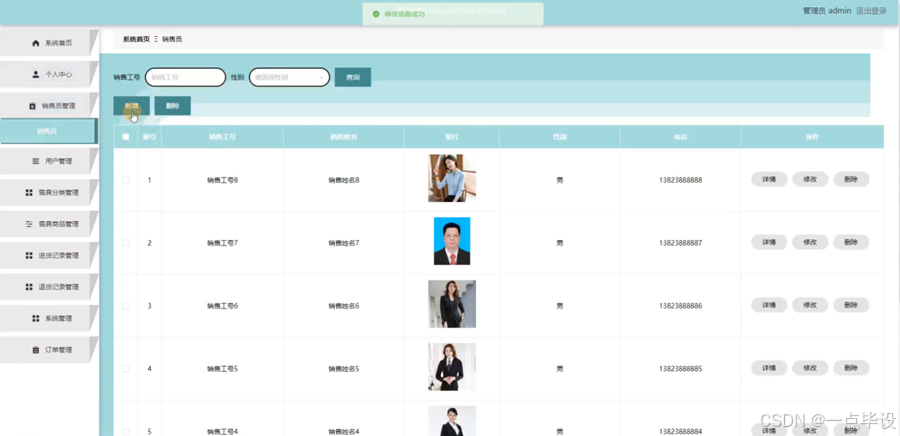Click the 性别 column header

560,137
